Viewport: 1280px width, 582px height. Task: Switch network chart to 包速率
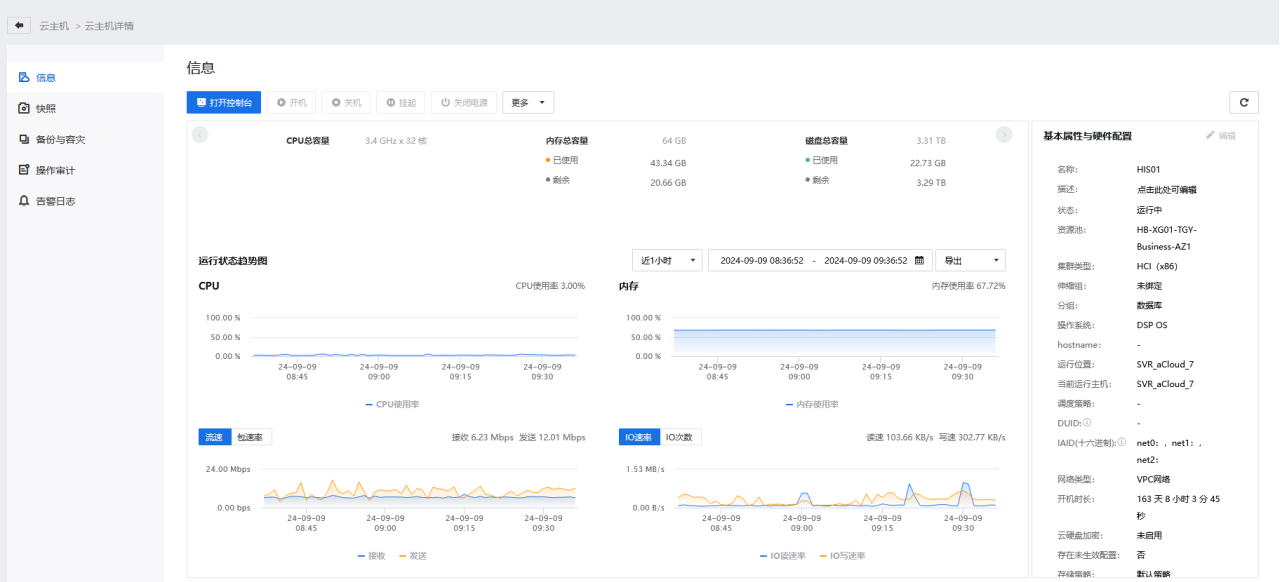[249, 437]
